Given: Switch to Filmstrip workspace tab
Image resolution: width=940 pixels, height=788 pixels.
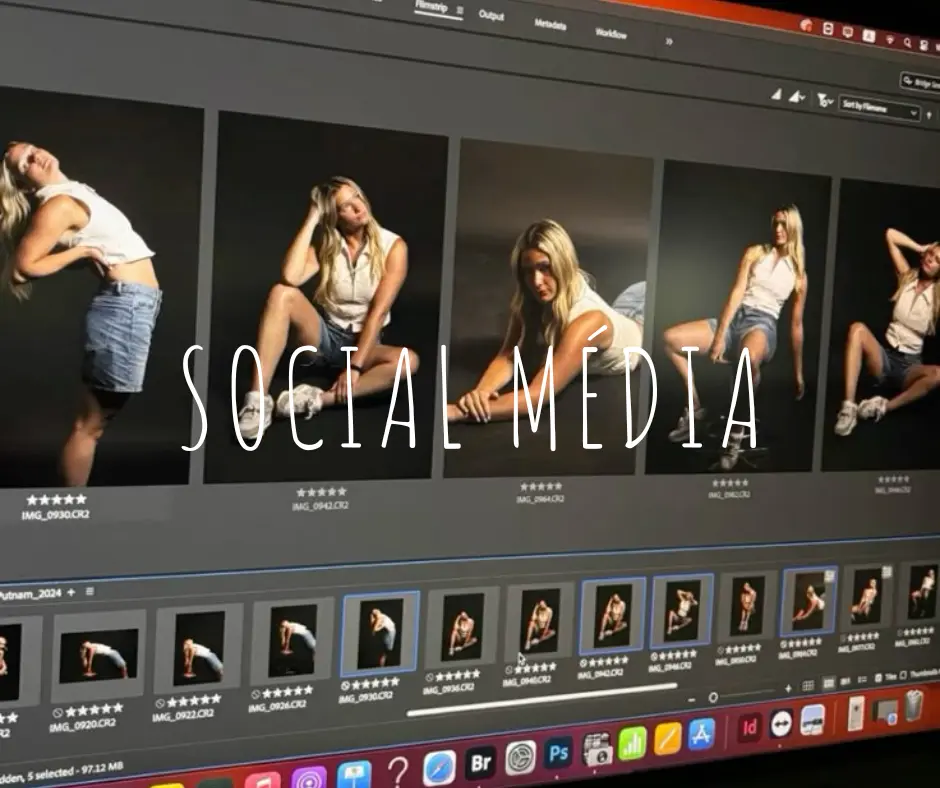Looking at the screenshot, I should (432, 6).
